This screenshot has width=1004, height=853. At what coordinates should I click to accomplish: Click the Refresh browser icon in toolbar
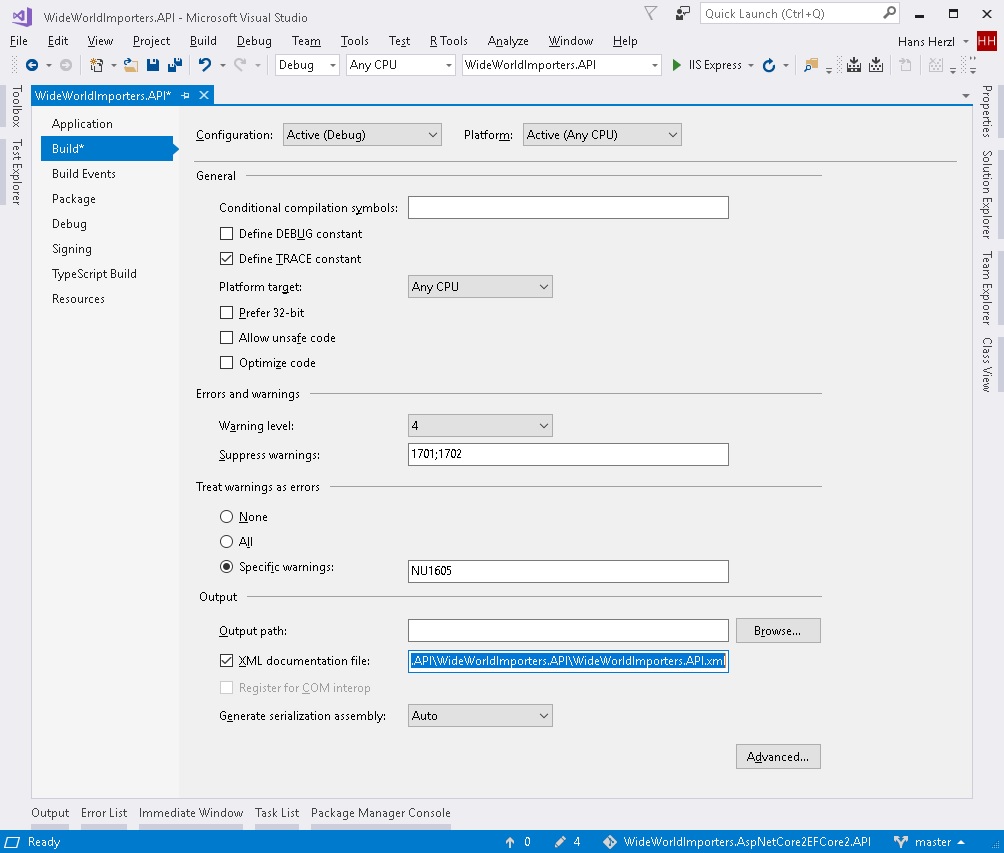(x=768, y=65)
